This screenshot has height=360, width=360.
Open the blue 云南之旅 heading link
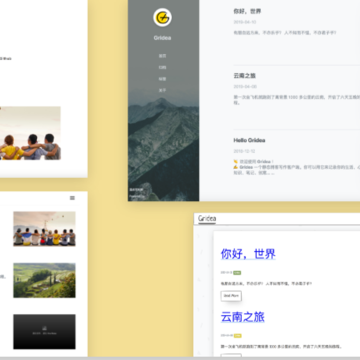click(243, 317)
